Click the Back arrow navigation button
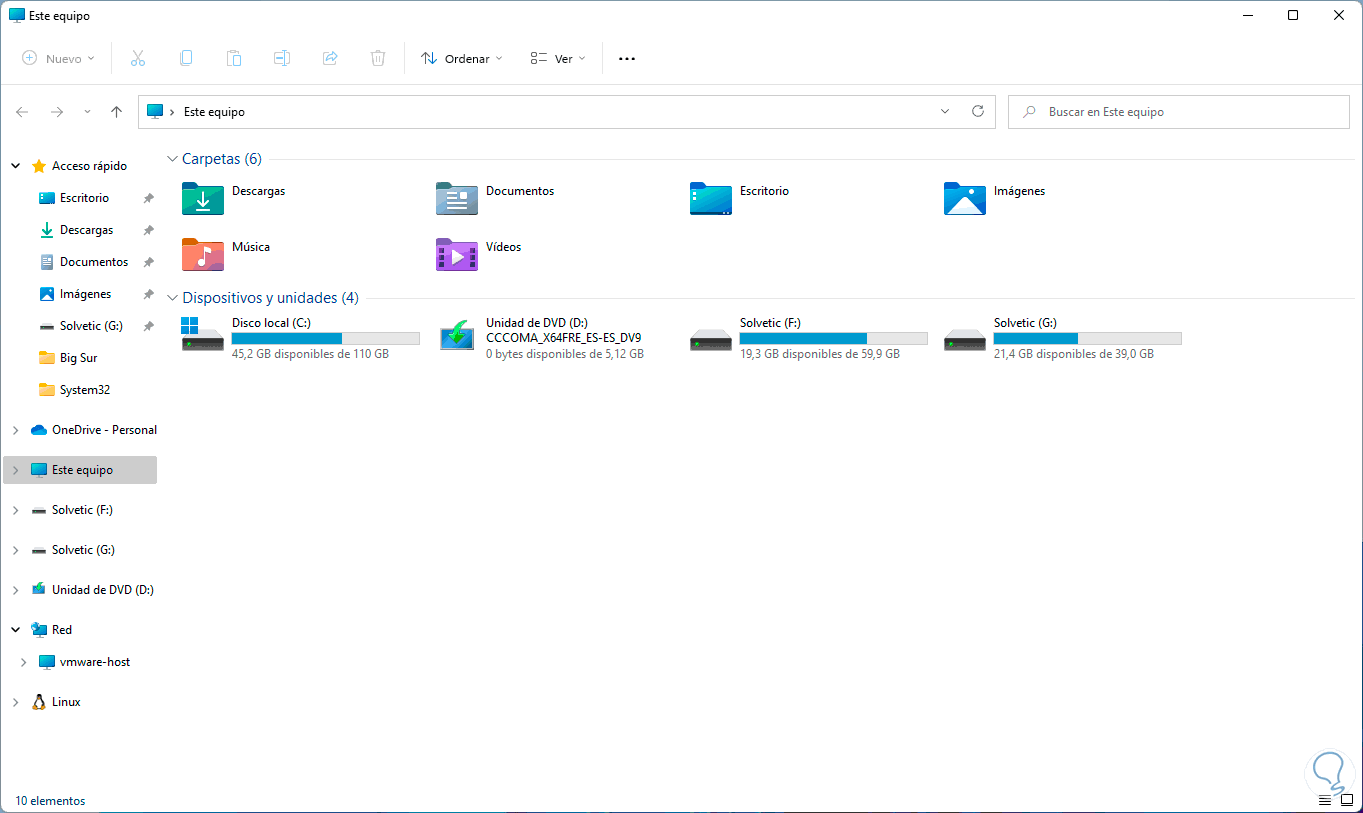The width and height of the screenshot is (1363, 813). tap(22, 112)
